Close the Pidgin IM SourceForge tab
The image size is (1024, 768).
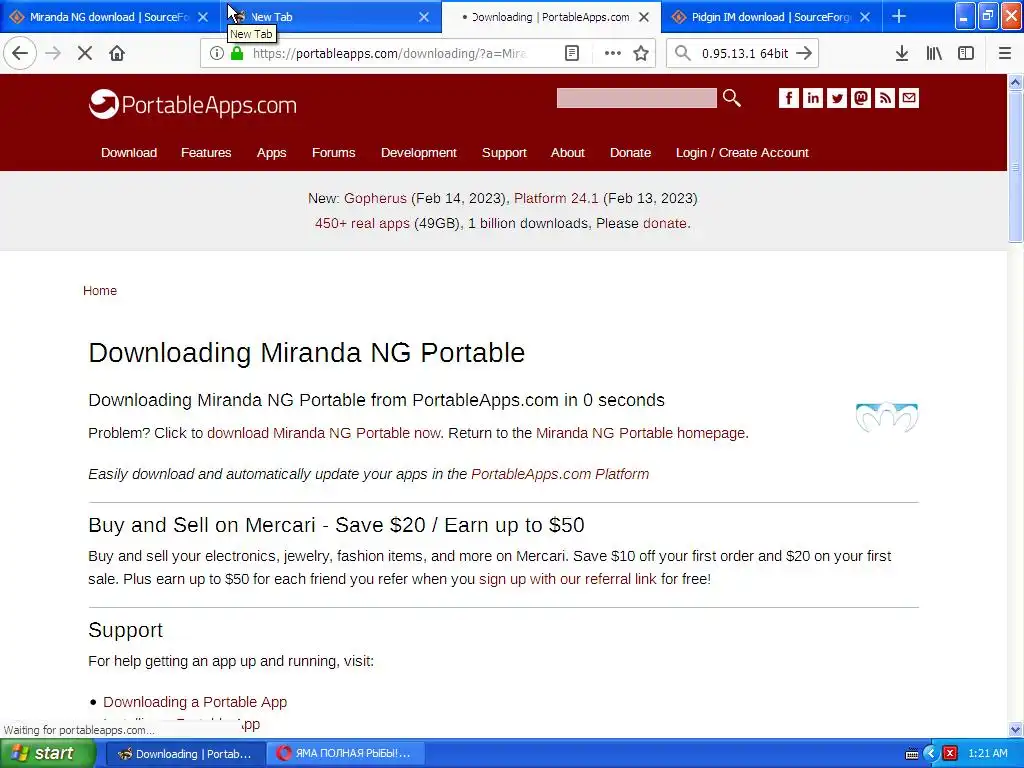pos(865,17)
